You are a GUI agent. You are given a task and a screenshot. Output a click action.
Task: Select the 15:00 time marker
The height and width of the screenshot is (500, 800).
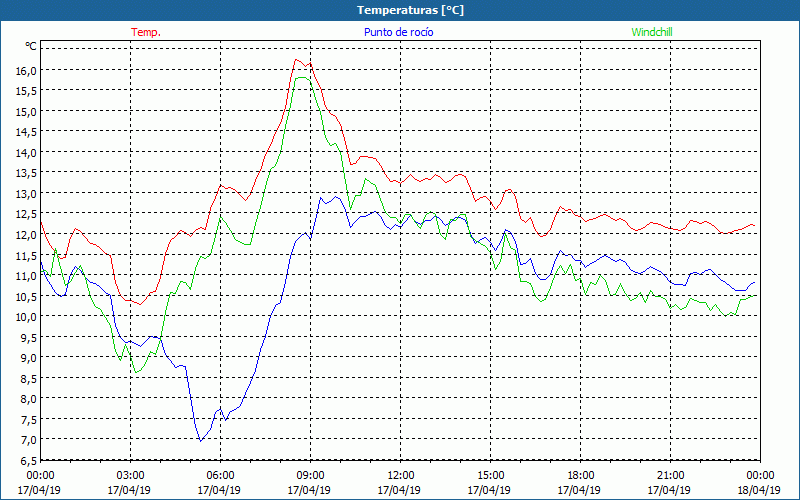pos(490,475)
